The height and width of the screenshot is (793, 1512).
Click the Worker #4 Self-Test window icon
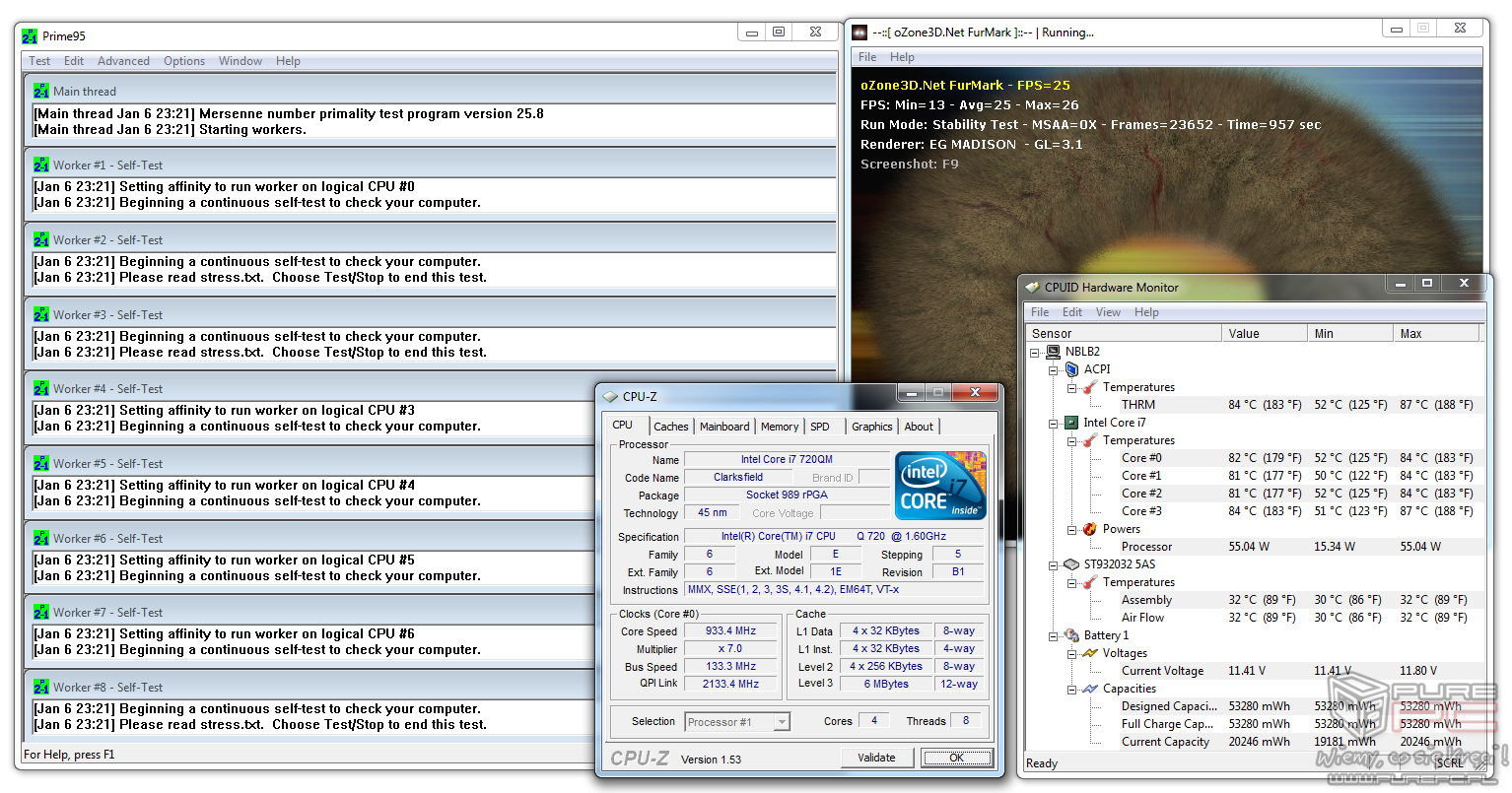coord(41,388)
